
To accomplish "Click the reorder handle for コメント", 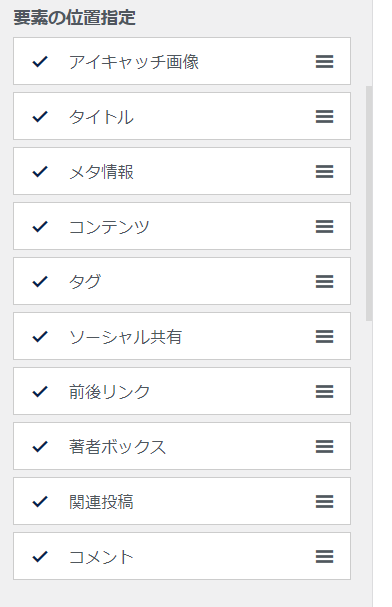I will click(324, 556).
